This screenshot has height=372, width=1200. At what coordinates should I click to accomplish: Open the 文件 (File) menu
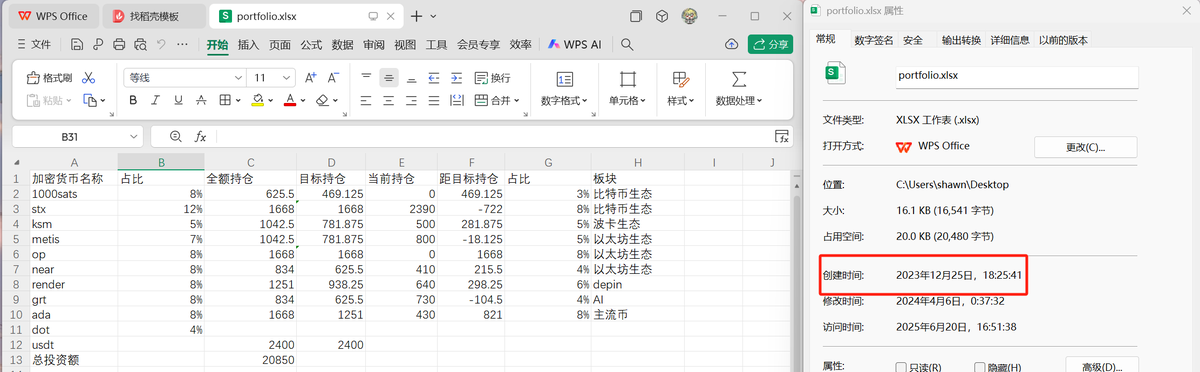pos(34,44)
